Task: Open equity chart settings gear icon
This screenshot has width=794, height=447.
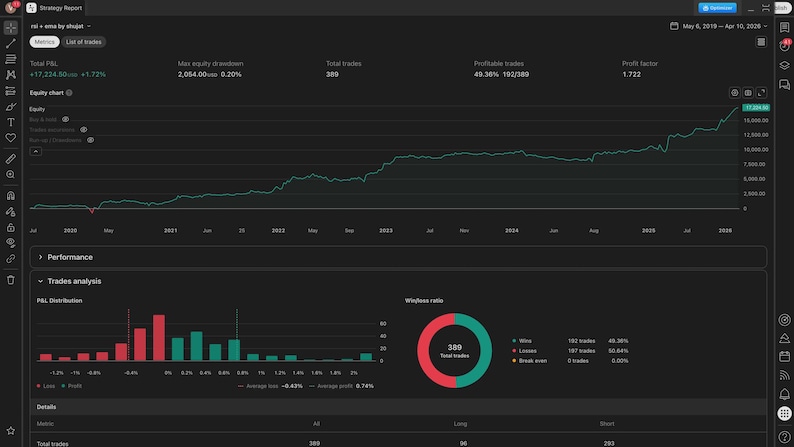Action: coord(734,93)
